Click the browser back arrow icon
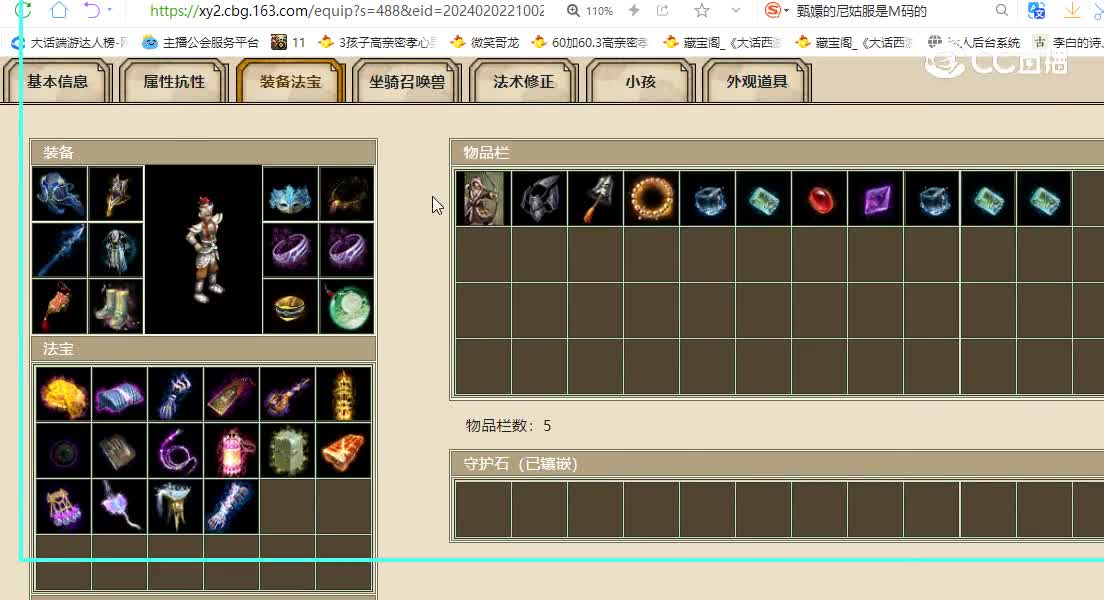Viewport: 1104px width, 600px height. [92, 10]
